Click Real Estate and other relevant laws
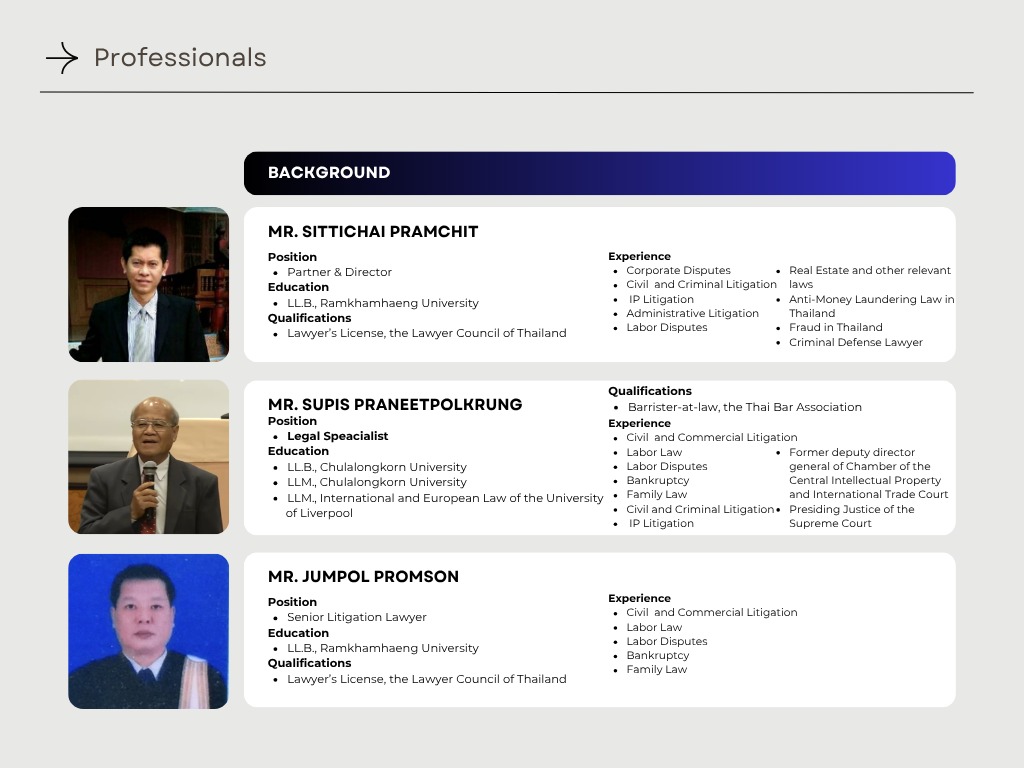The width and height of the screenshot is (1024, 768). [870, 278]
